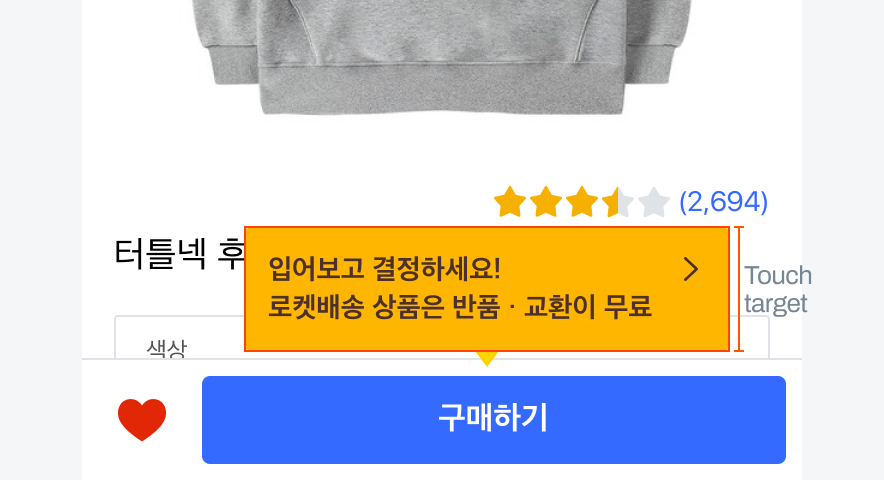
Task: Tap the red heart wishlist icon
Action: (x=142, y=419)
